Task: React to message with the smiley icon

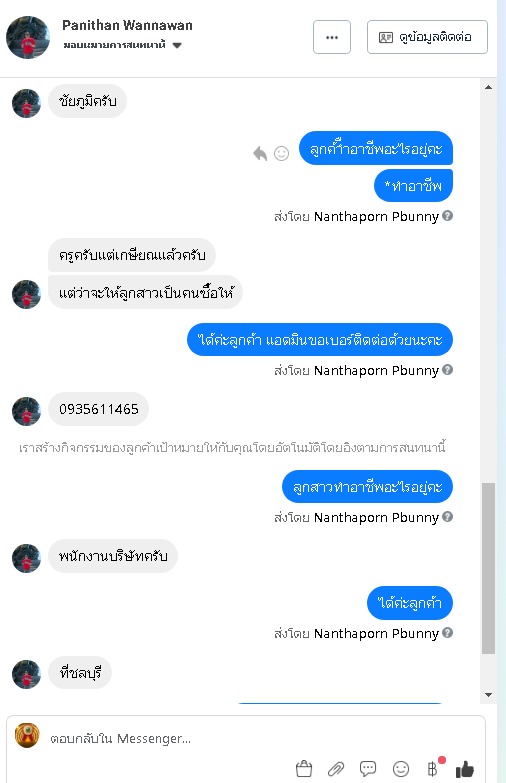Action: point(282,153)
